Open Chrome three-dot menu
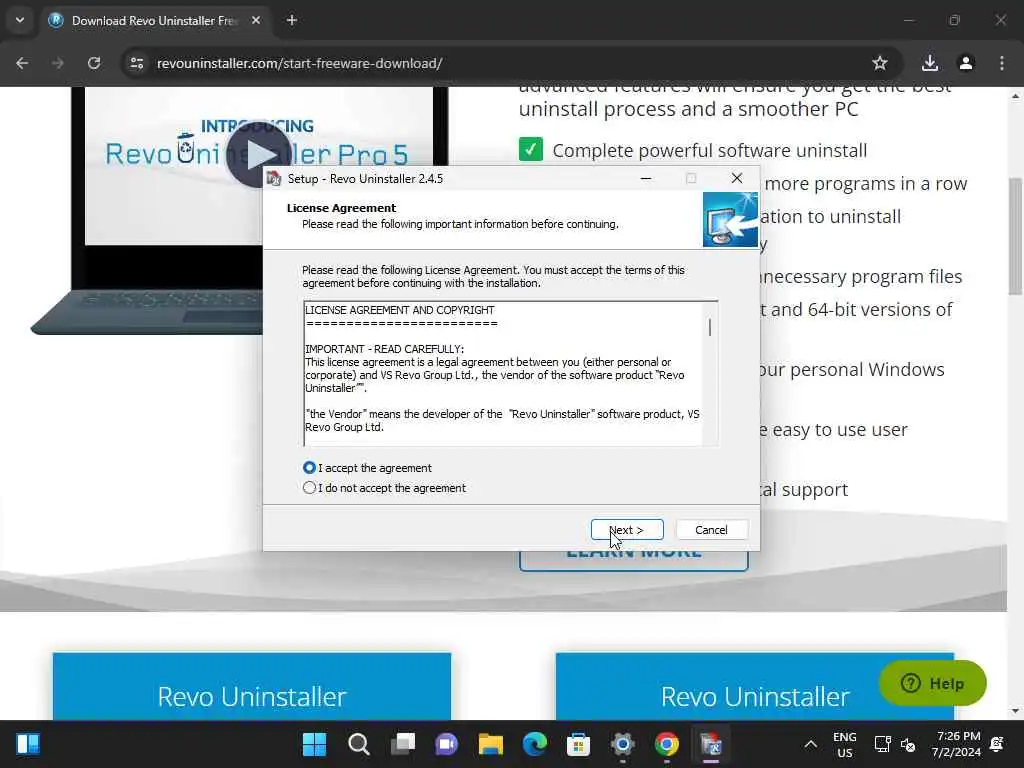 1002,63
